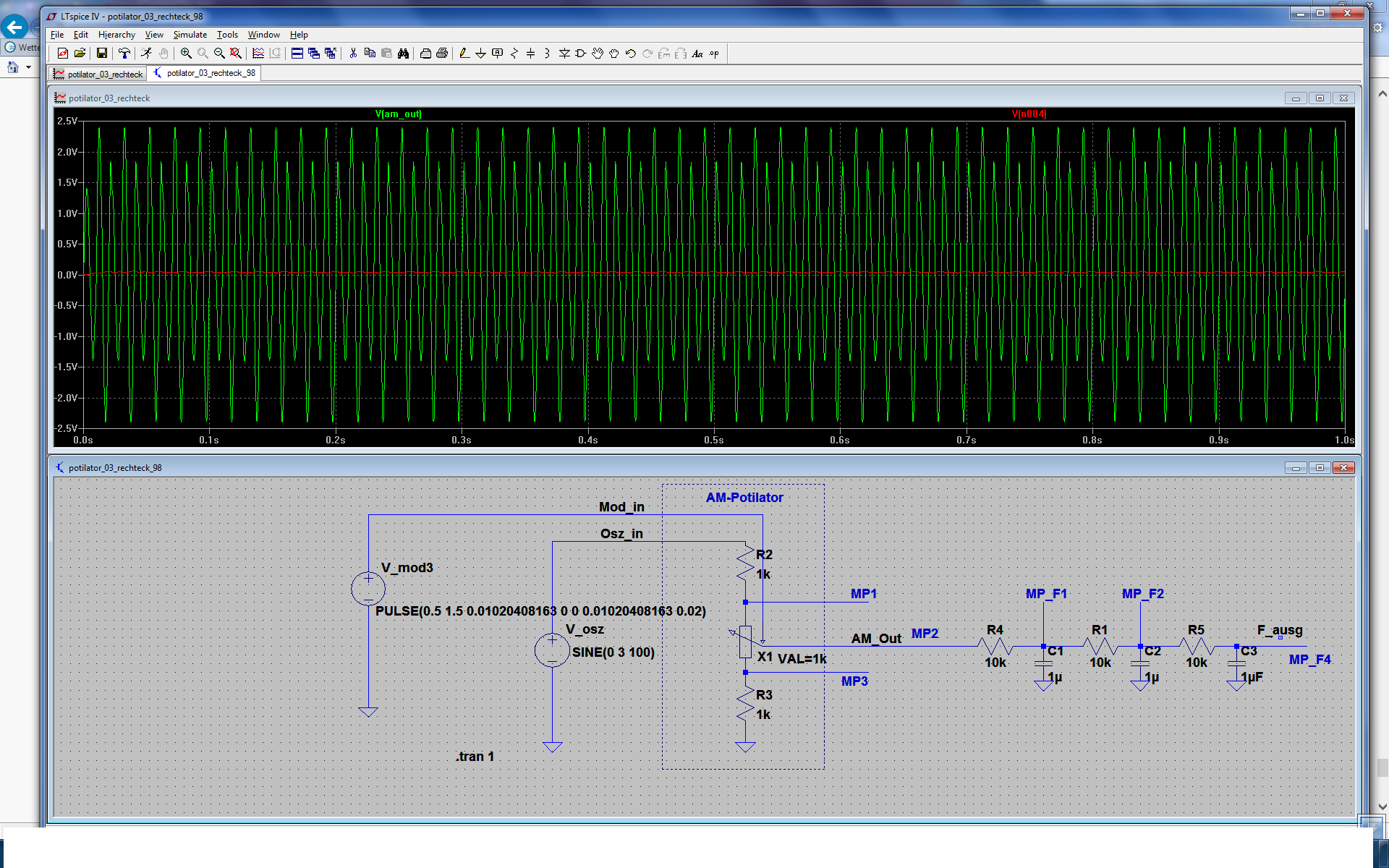1389x868 pixels.
Task: Minimize the schematic sub-window
Action: (1296, 468)
